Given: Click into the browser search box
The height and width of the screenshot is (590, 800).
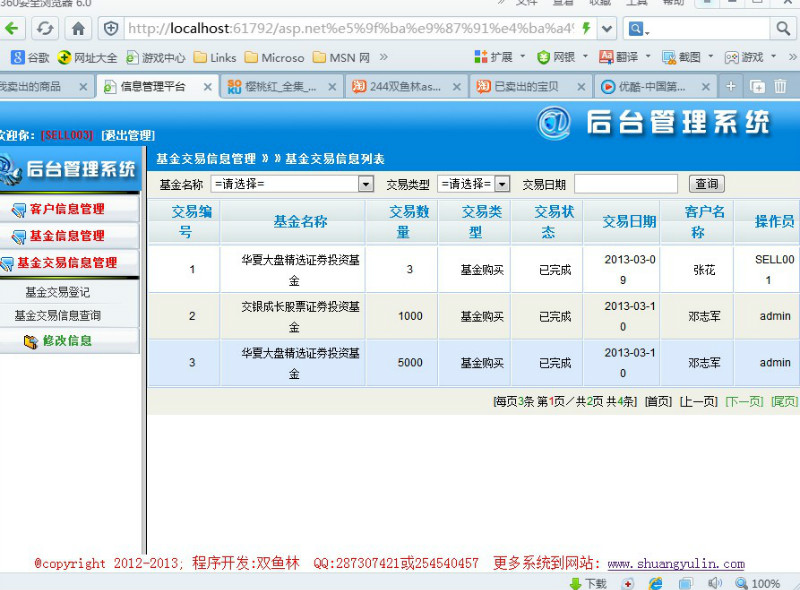Looking at the screenshot, I should click(710, 29).
